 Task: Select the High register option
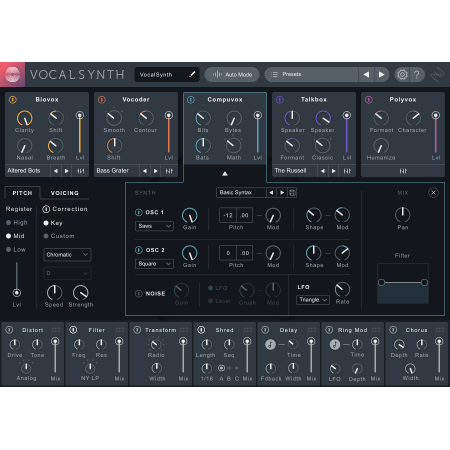click(x=17, y=222)
